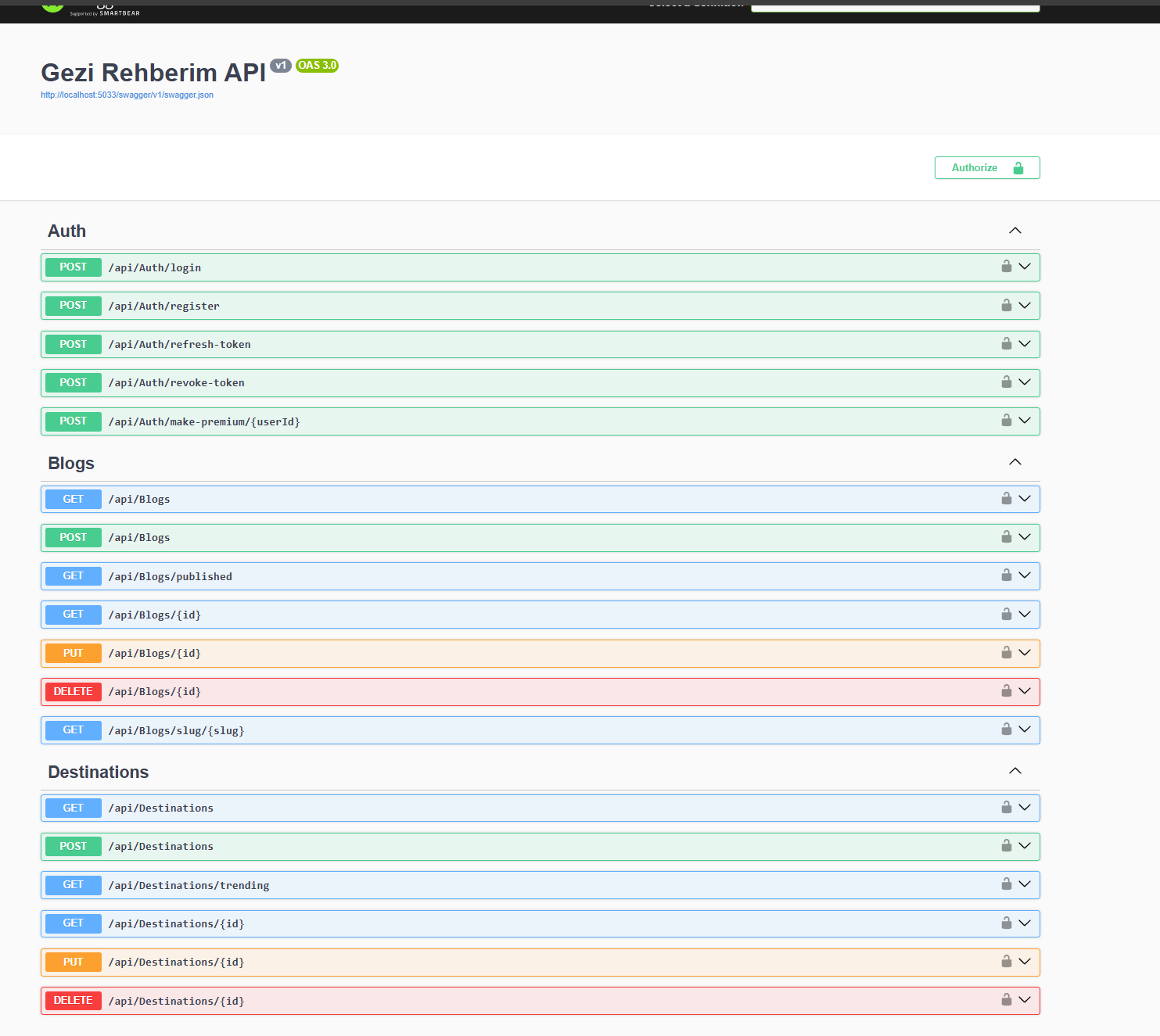Click PUT badge of /api/Blogs/{id}

point(74,653)
